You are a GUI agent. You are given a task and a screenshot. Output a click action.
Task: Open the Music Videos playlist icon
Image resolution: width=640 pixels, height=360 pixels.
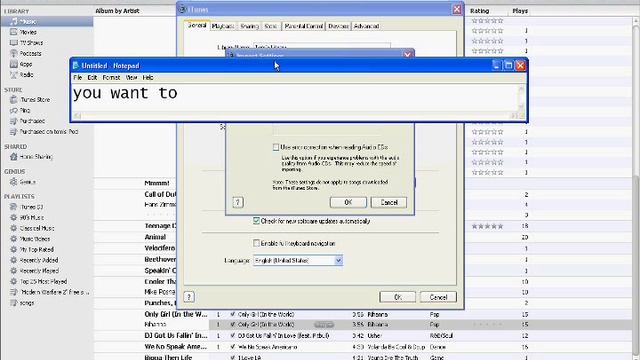tap(14, 239)
